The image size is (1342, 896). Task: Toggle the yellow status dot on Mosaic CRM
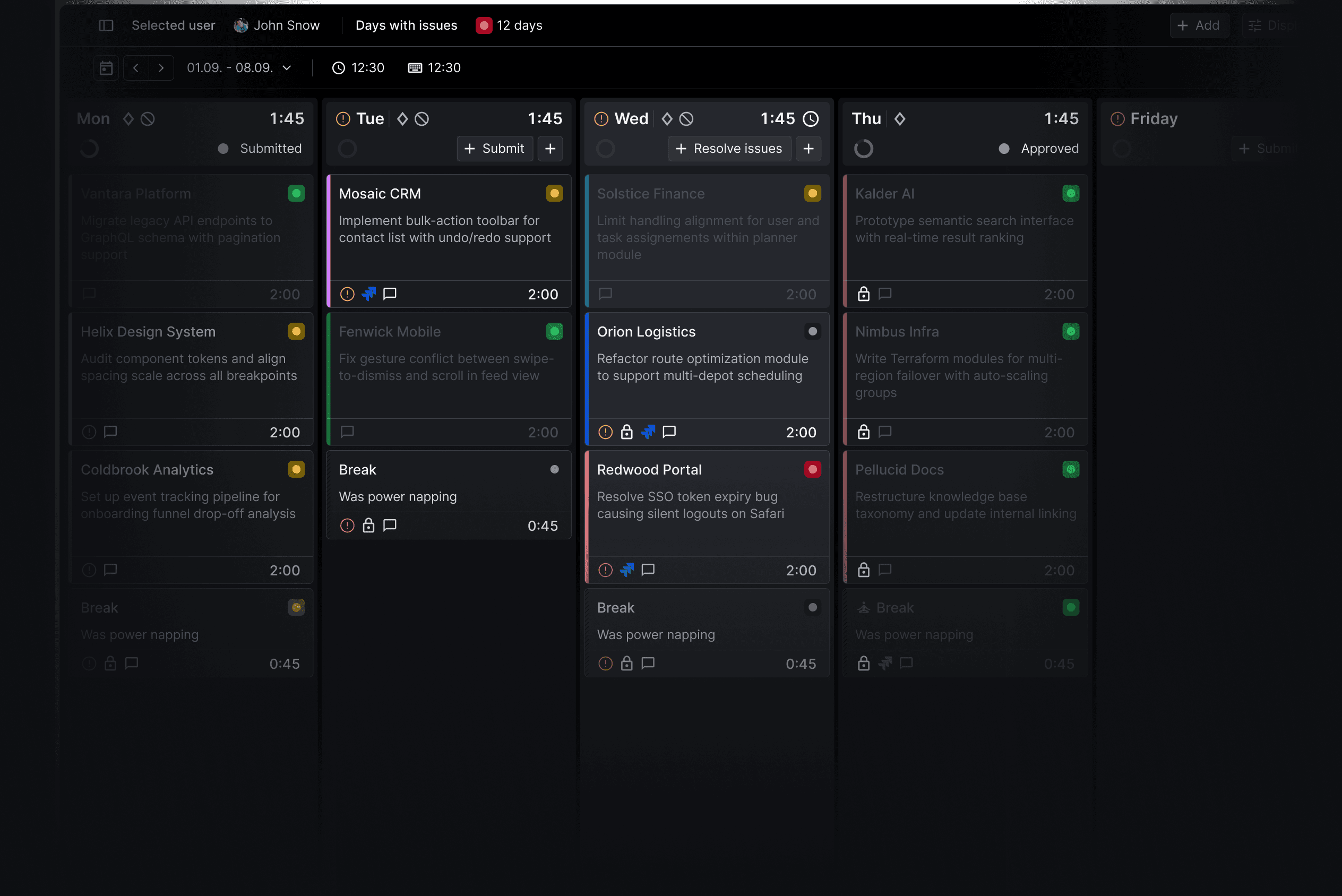coord(554,193)
